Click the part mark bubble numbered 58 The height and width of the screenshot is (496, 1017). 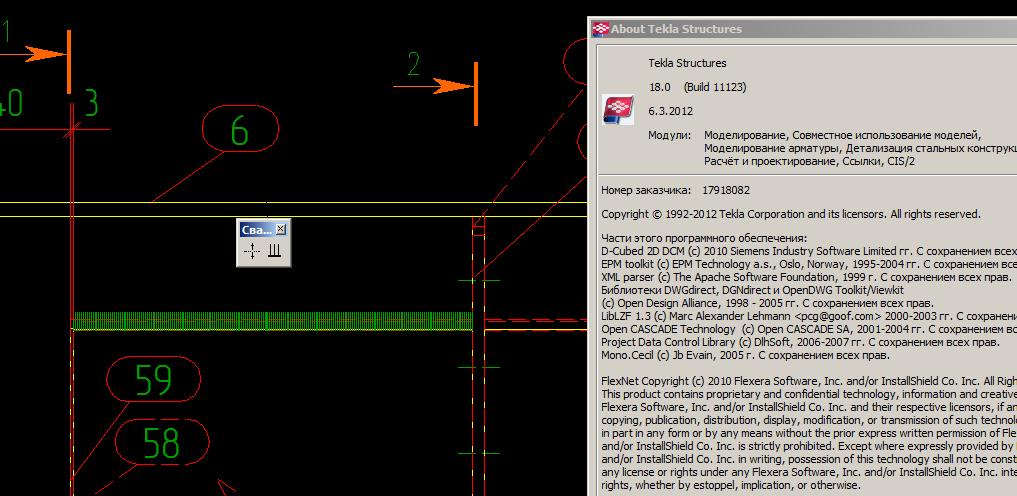[161, 441]
